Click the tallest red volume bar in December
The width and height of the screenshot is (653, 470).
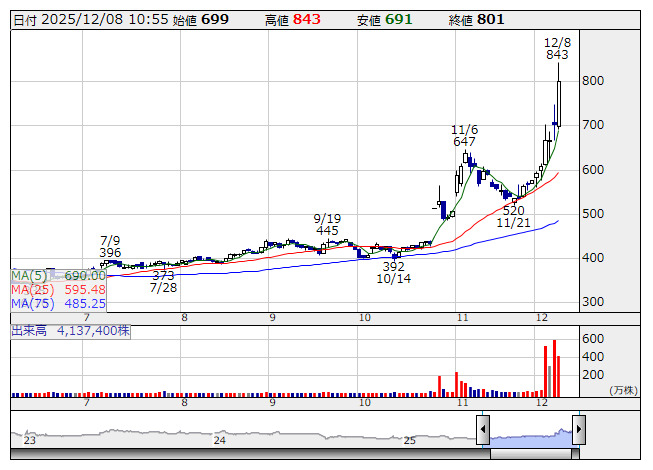553,368
